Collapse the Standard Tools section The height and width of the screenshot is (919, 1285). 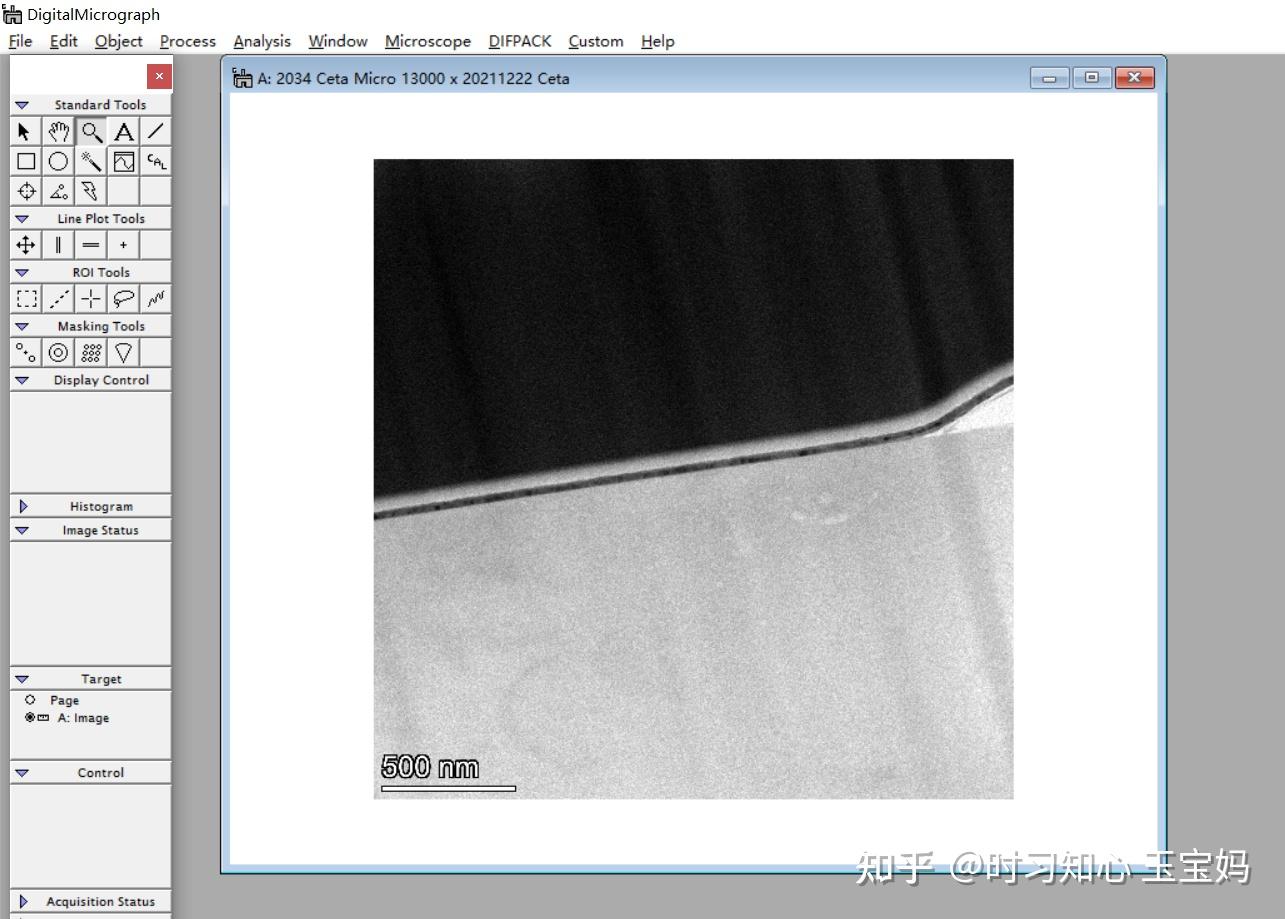pyautogui.click(x=22, y=104)
